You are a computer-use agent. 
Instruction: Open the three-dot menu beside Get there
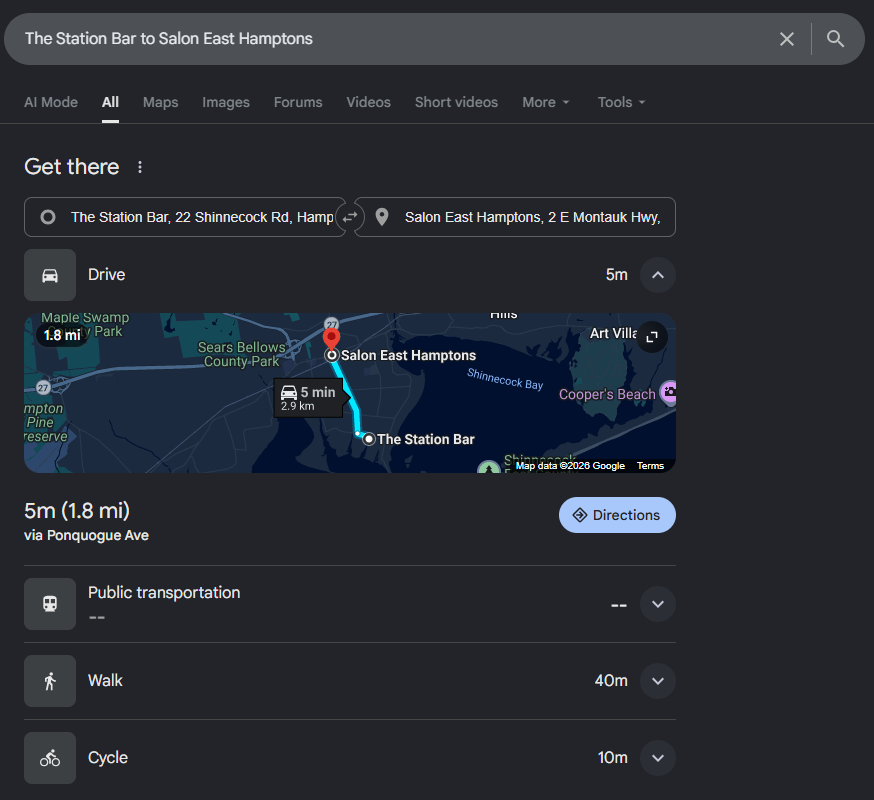[140, 167]
